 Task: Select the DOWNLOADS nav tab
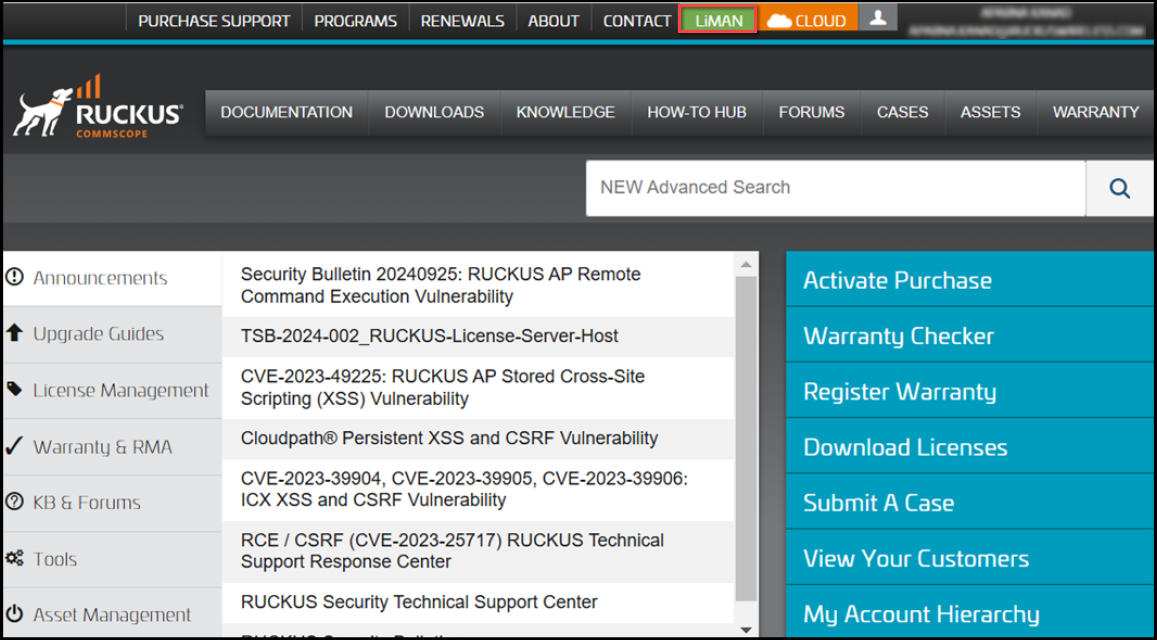point(435,112)
